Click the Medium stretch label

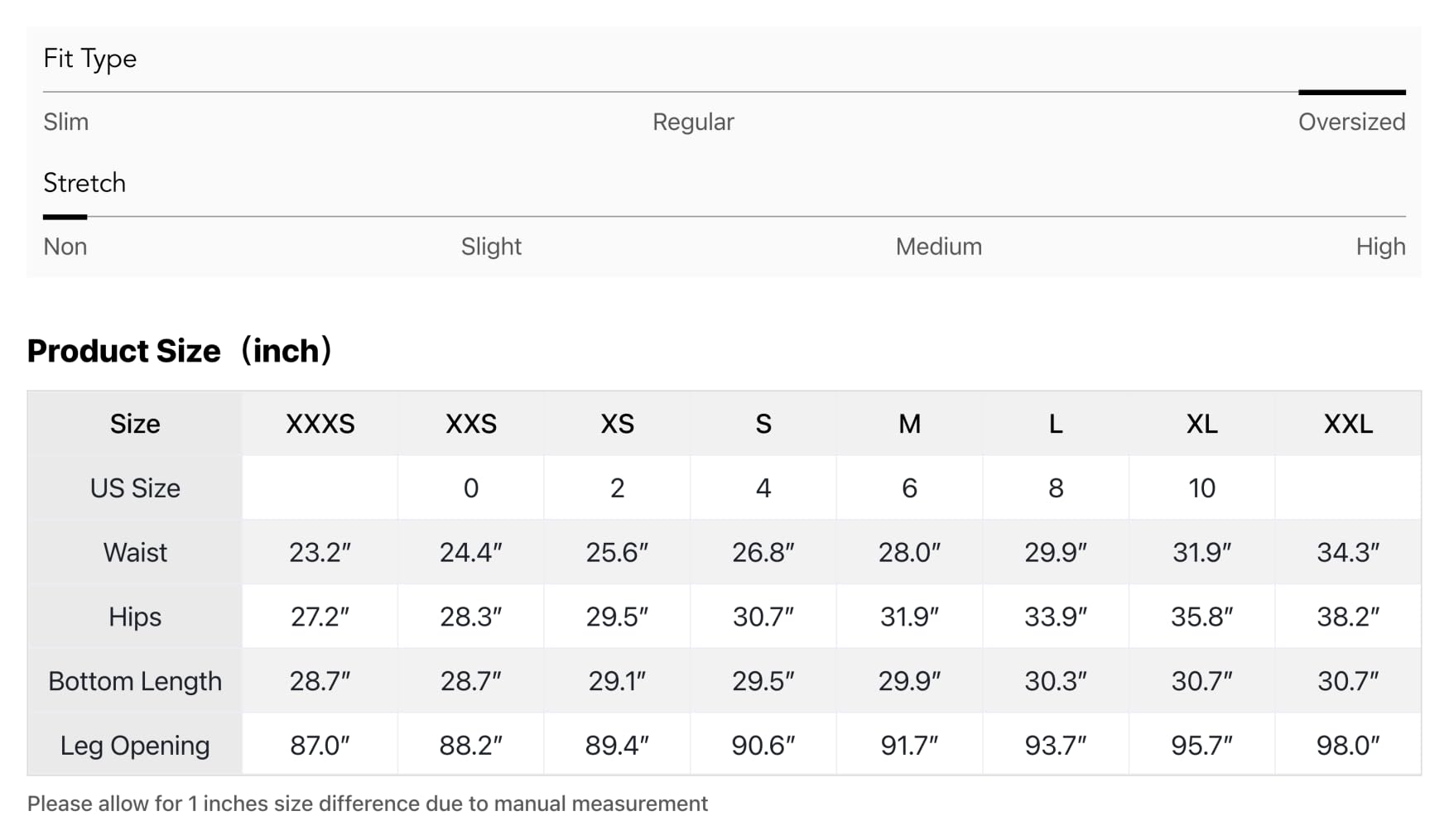(938, 247)
